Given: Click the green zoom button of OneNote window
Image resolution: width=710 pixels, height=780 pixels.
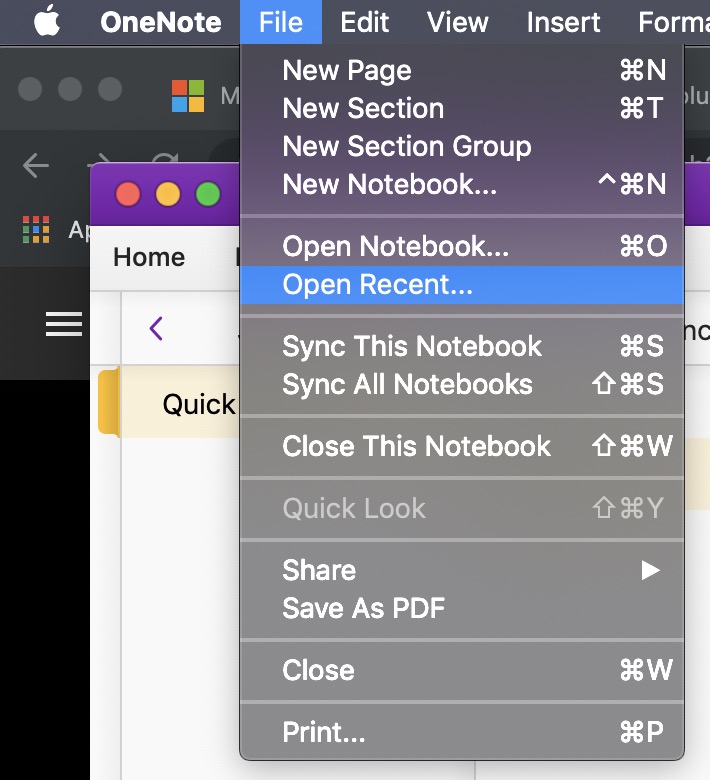Looking at the screenshot, I should [x=208, y=194].
